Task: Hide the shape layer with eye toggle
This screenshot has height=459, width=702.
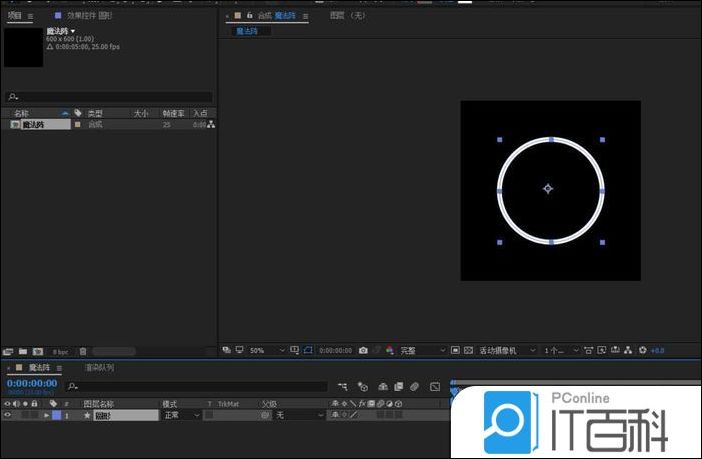Action: point(8,415)
